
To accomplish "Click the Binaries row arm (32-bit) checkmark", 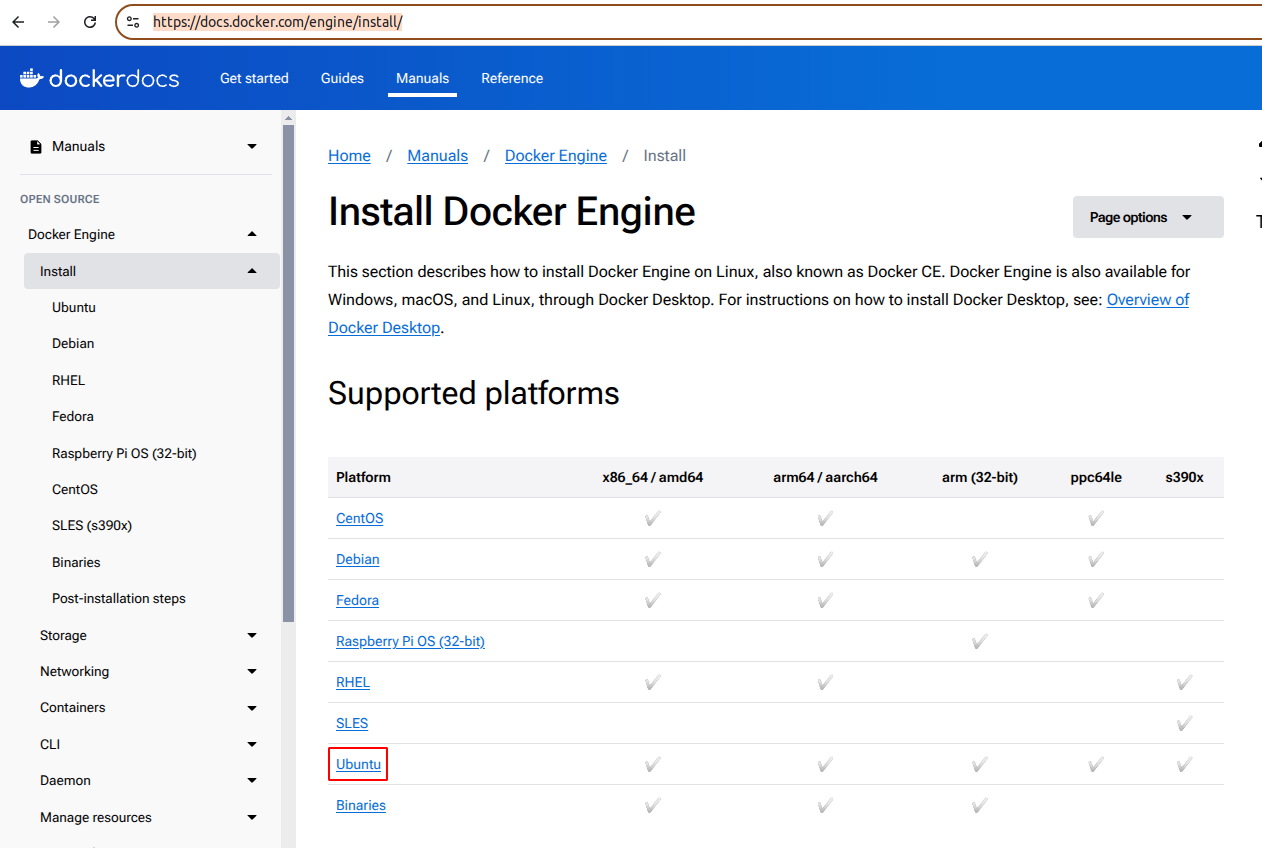I will [x=980, y=805].
